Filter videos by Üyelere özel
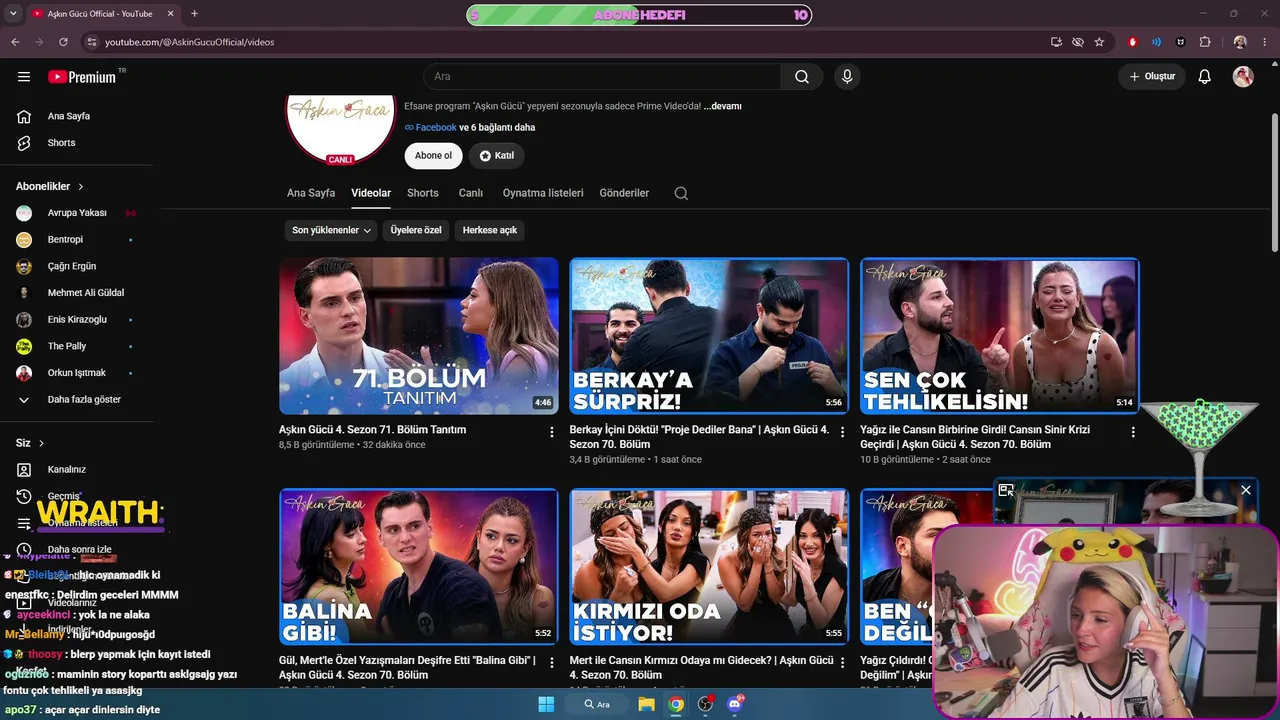The height and width of the screenshot is (720, 1280). click(416, 230)
